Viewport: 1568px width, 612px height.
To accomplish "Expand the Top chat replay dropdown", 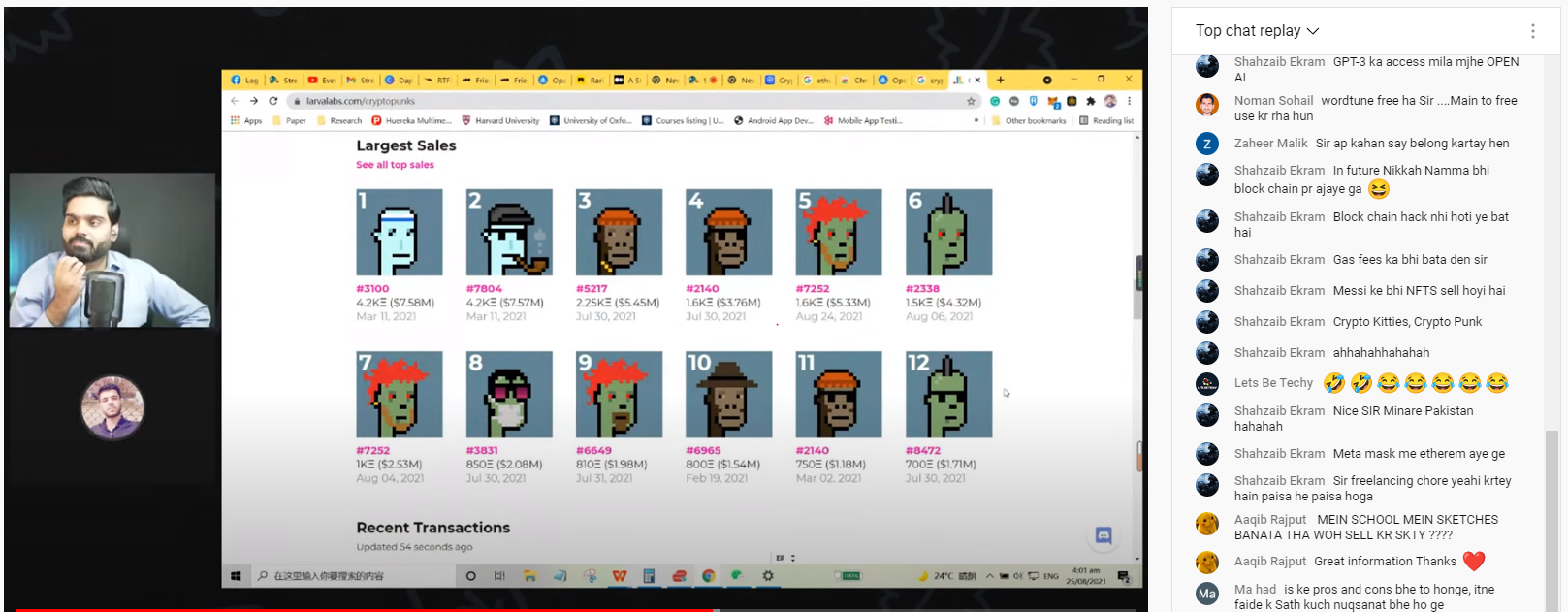I will pos(1257,31).
